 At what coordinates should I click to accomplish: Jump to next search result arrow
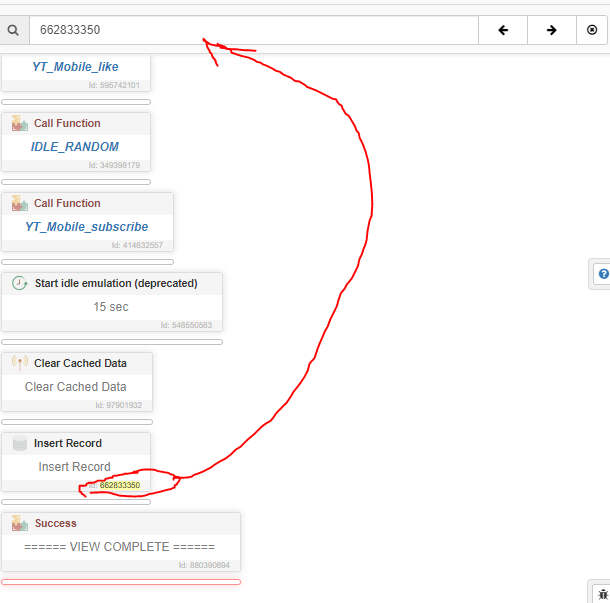point(551,30)
